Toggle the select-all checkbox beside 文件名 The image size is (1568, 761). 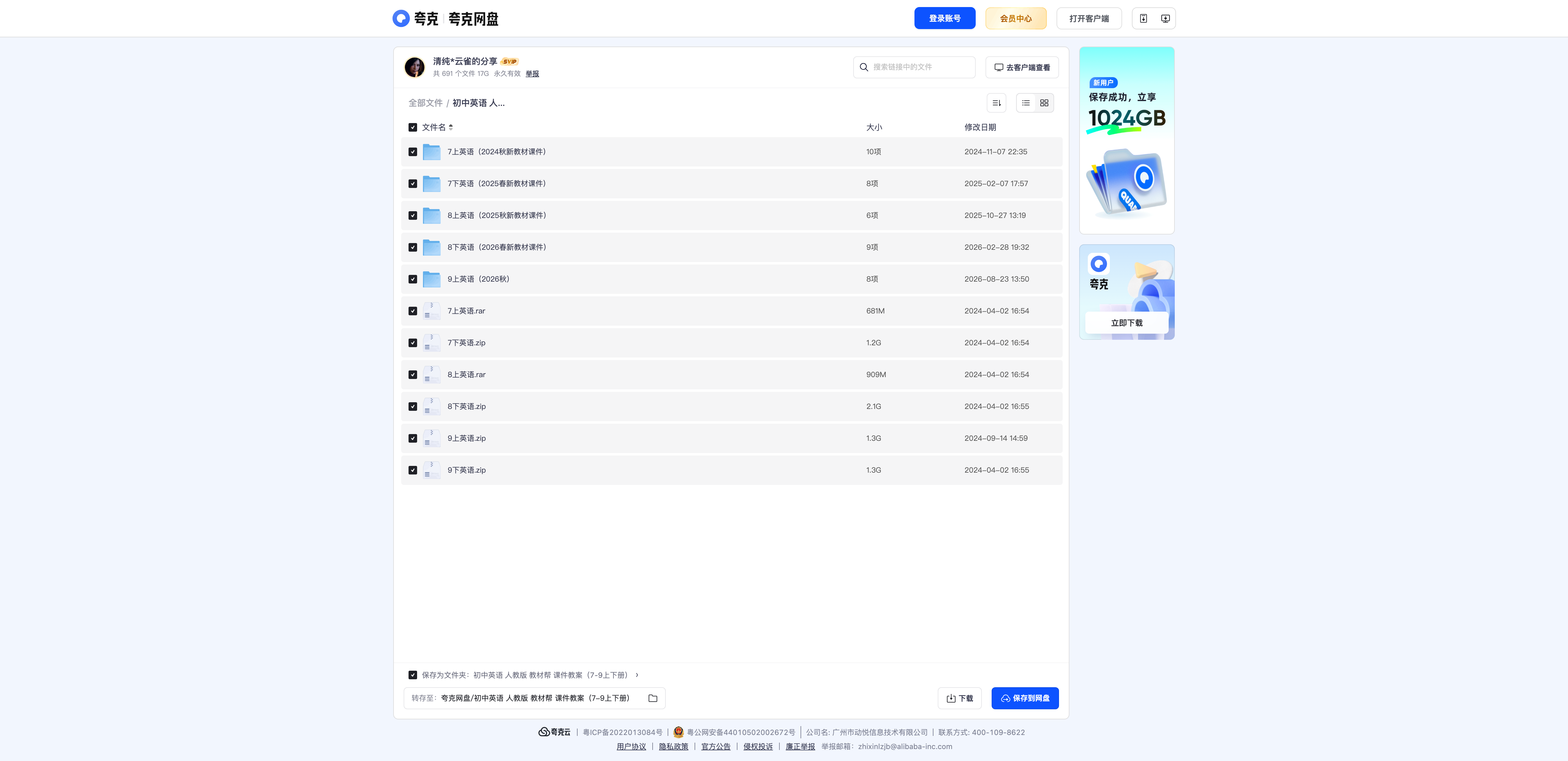(x=413, y=127)
